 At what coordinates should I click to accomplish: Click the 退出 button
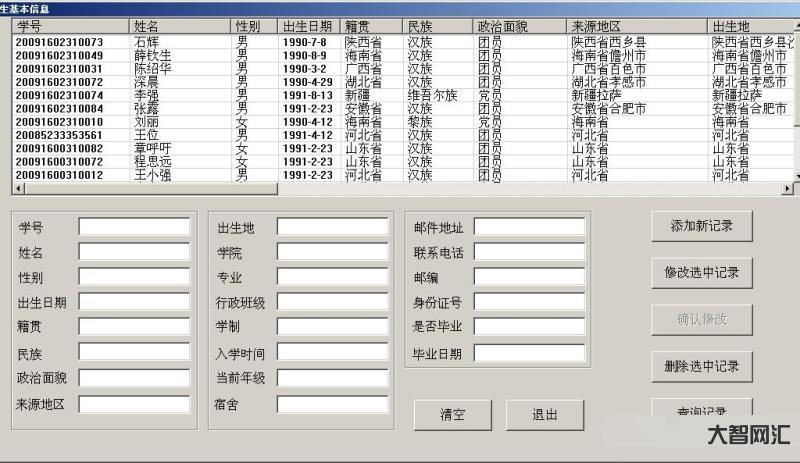tap(544, 415)
